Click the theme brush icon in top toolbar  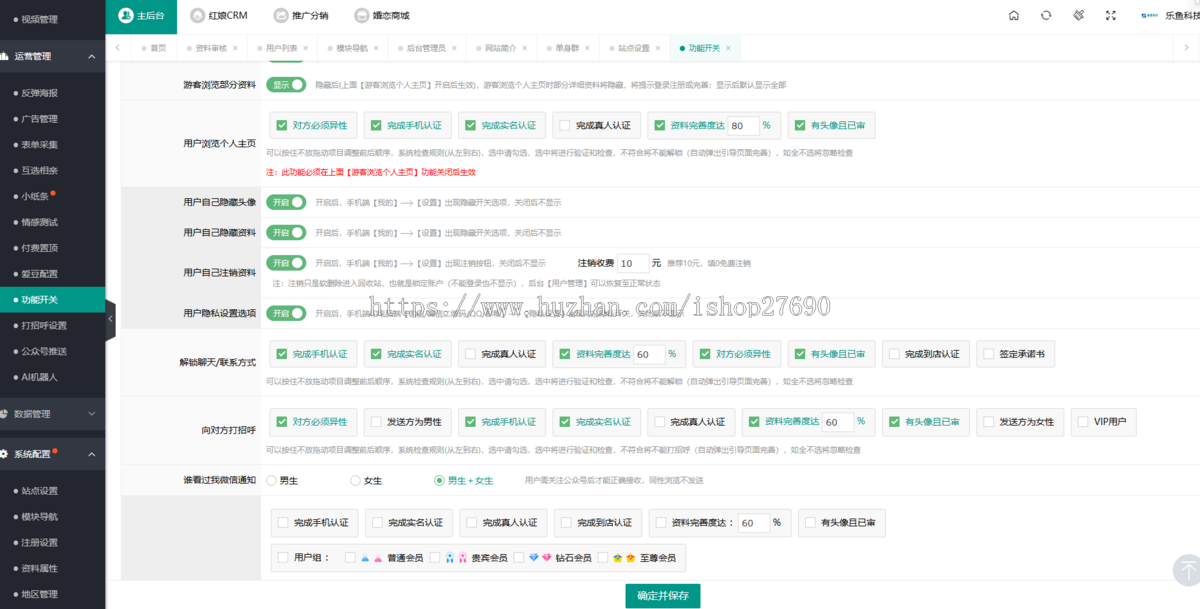click(x=1079, y=16)
